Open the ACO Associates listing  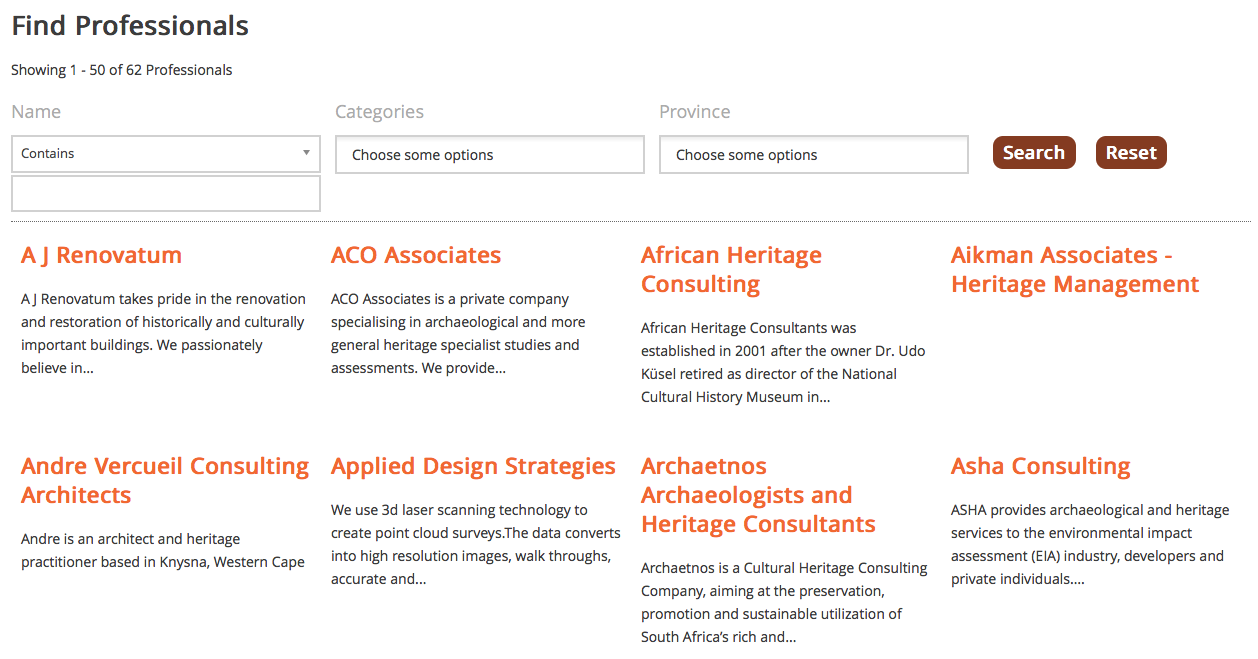click(416, 255)
